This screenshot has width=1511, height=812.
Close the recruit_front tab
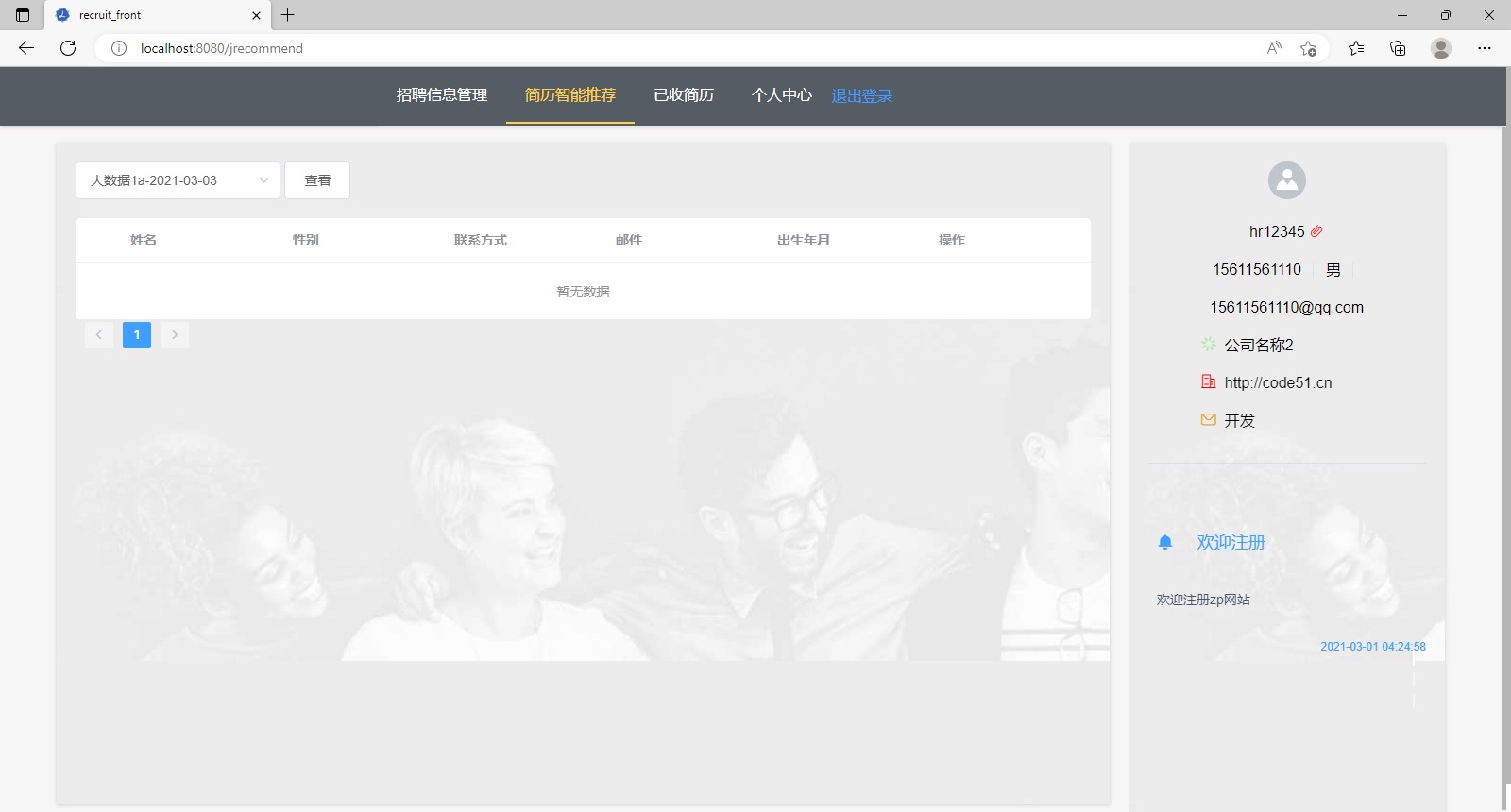[x=256, y=15]
